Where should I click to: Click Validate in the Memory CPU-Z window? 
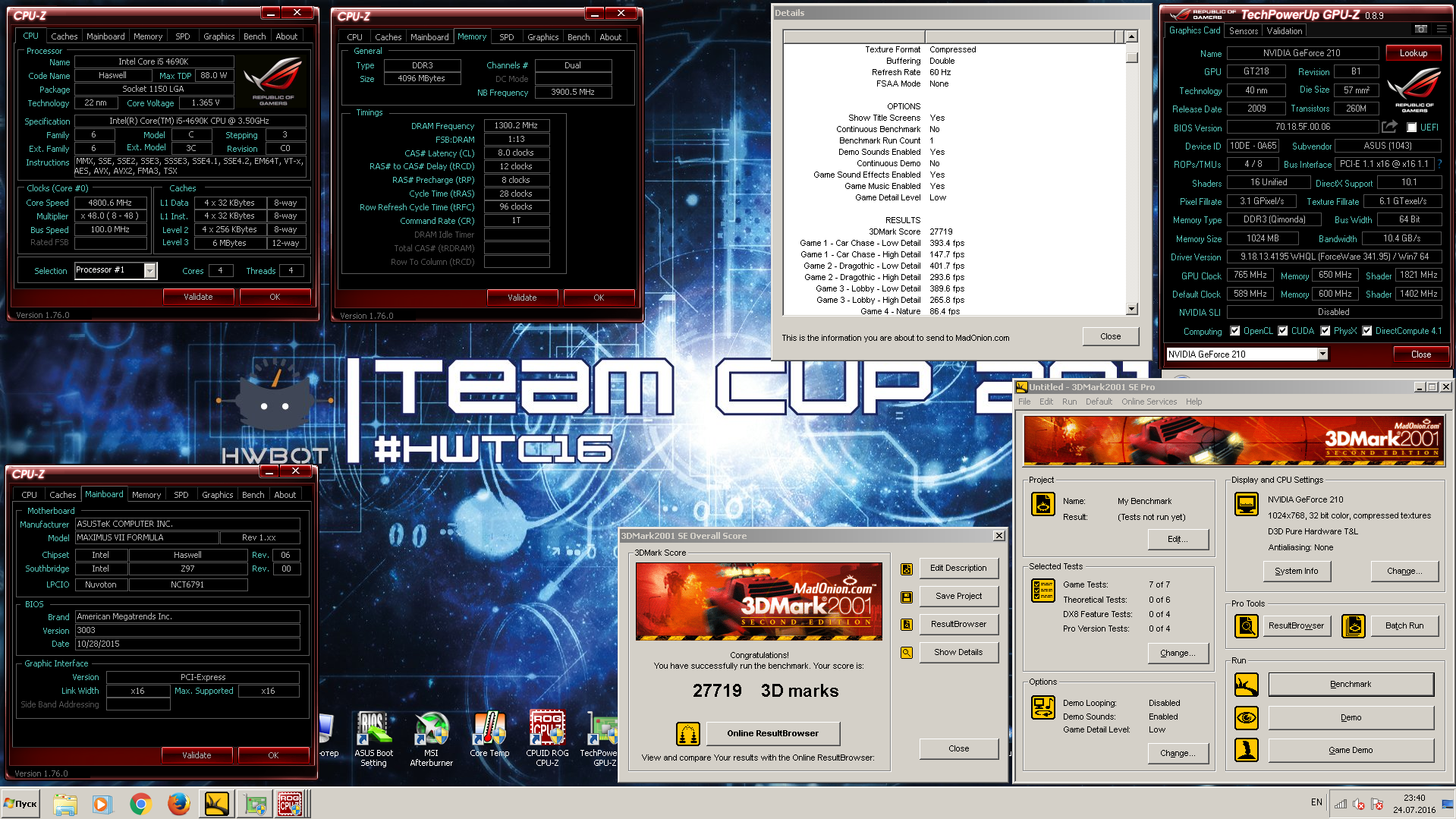tap(522, 298)
